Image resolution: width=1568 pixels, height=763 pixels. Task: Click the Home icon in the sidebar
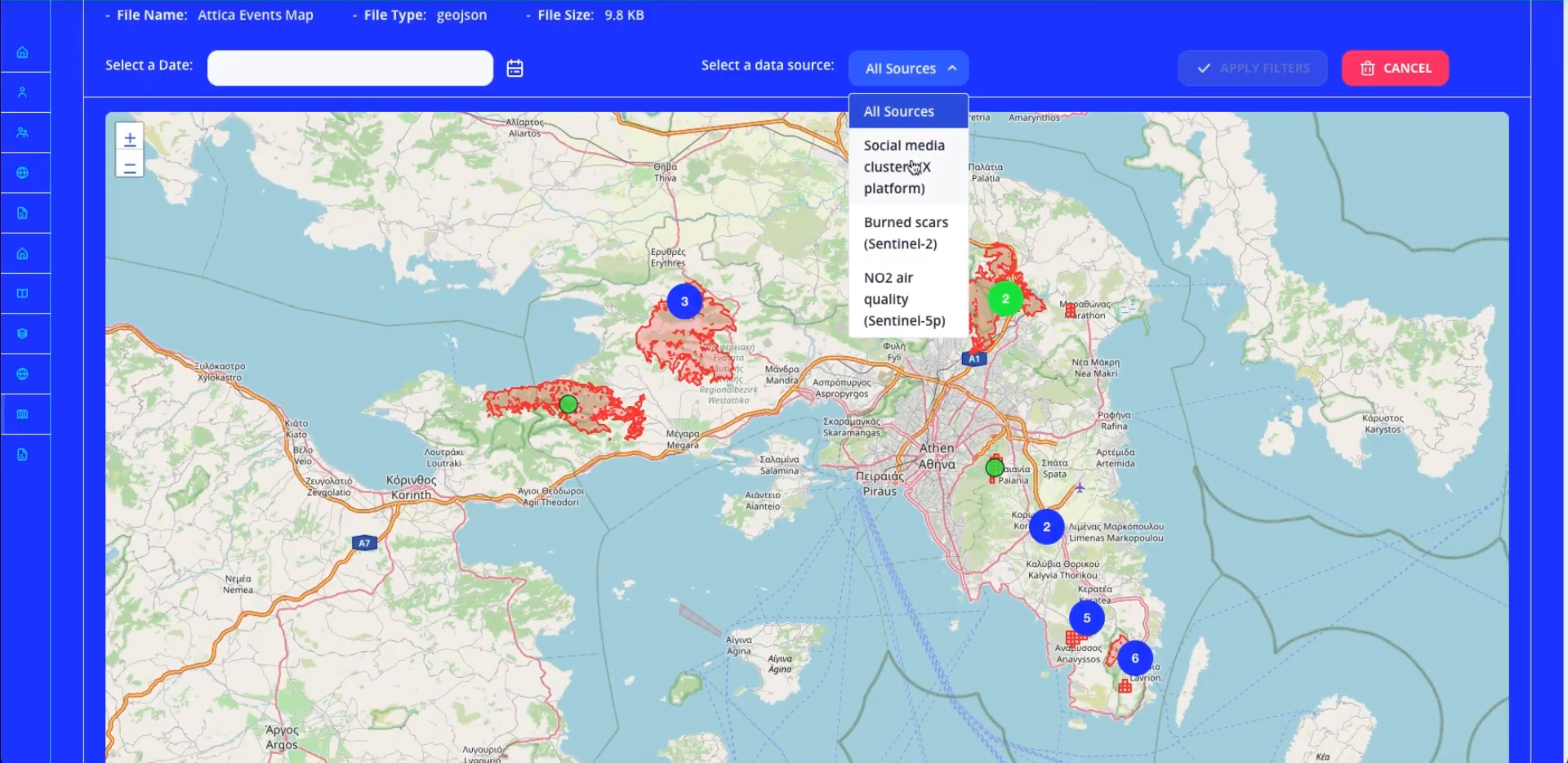tap(22, 52)
